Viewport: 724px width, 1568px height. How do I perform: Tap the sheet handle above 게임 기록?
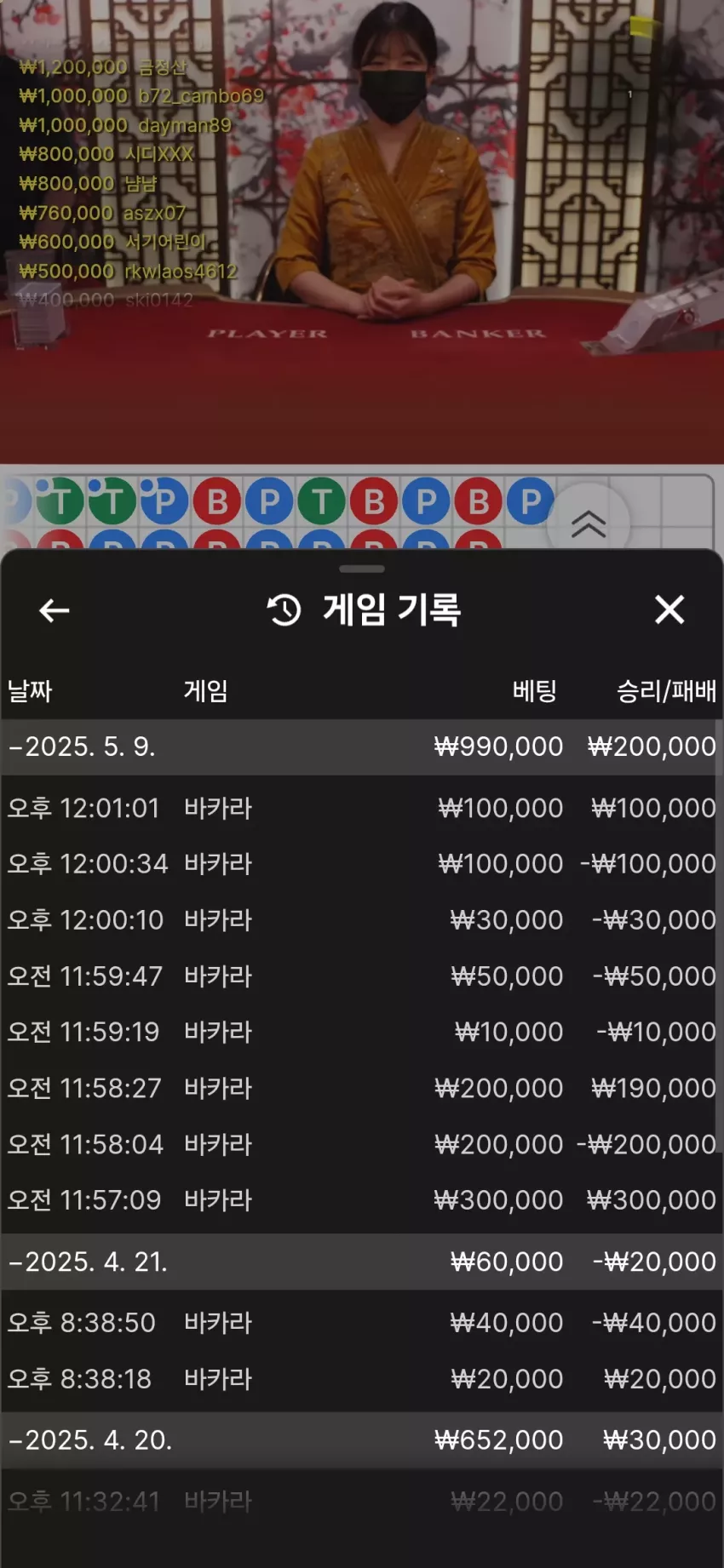362,569
